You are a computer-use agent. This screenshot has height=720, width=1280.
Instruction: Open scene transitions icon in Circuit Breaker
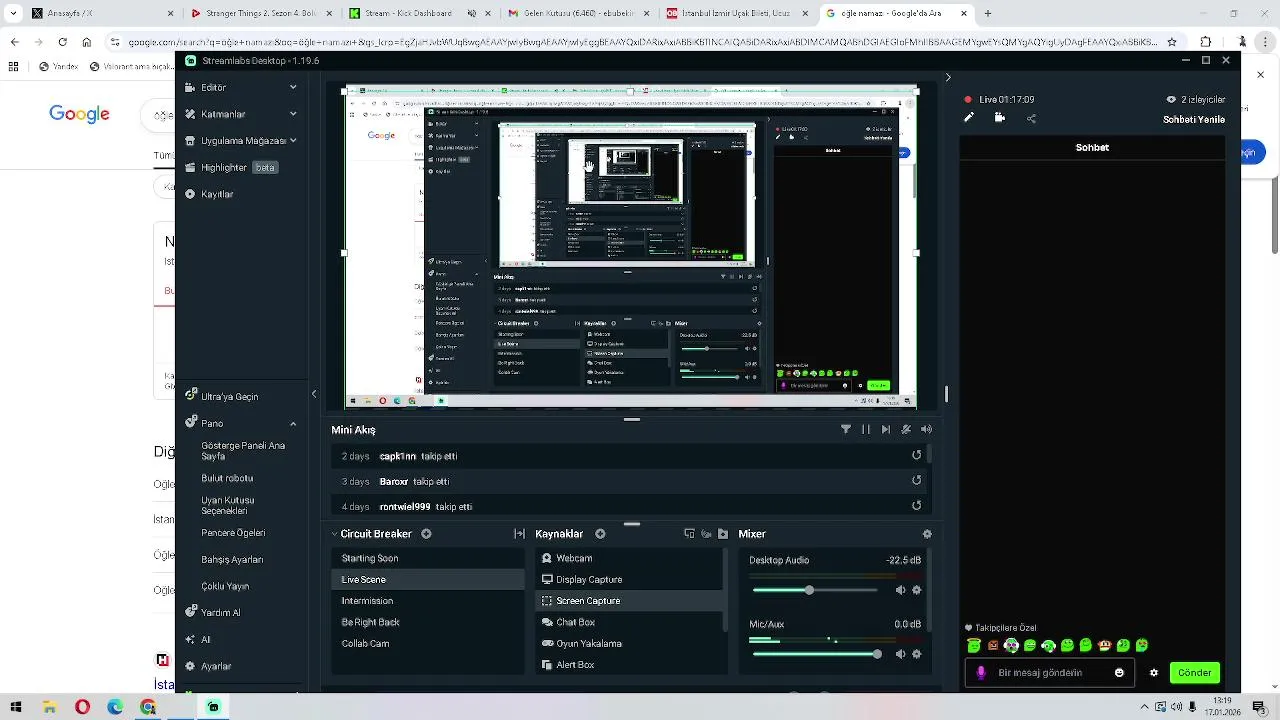click(x=519, y=534)
